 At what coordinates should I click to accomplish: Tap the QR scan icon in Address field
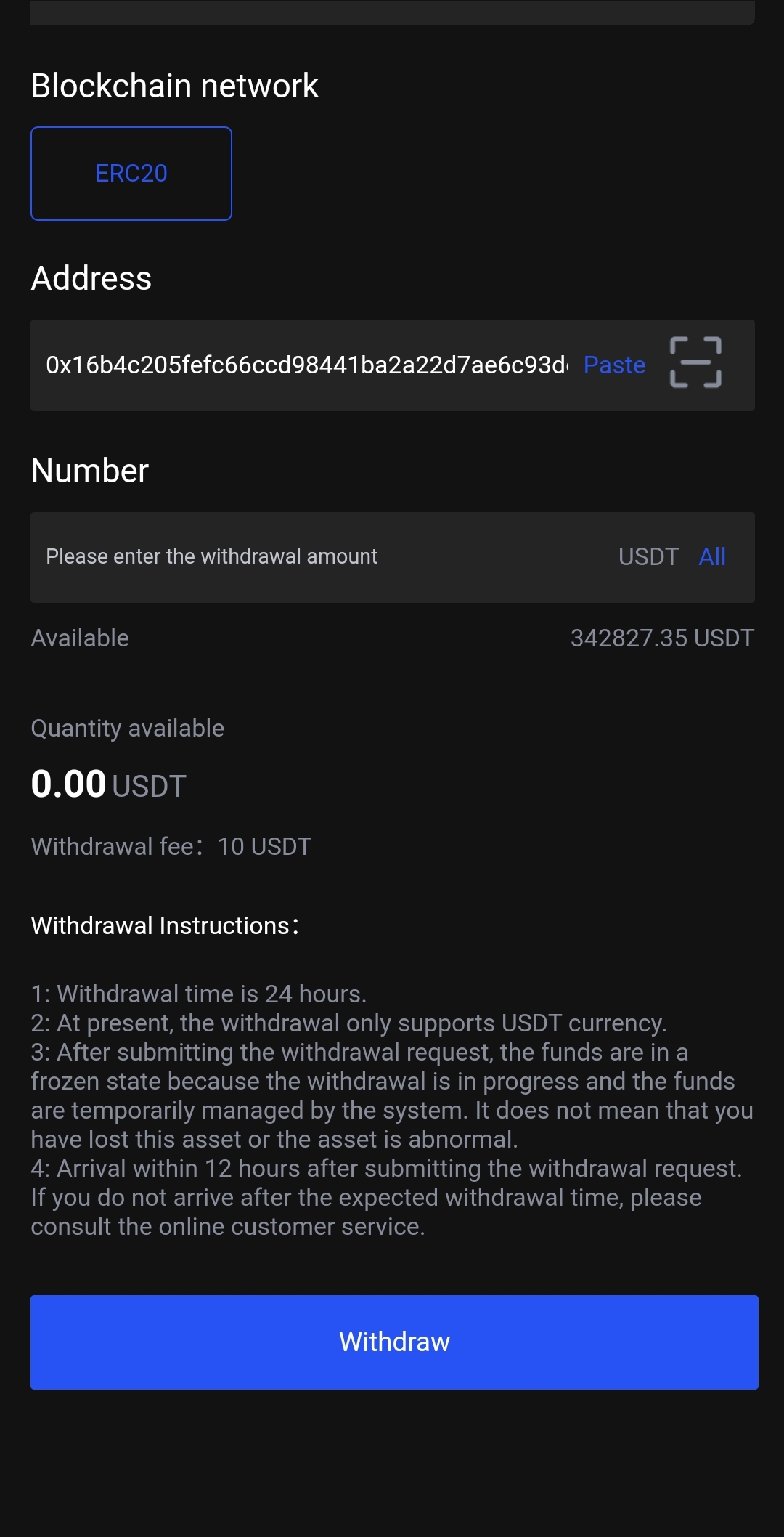(695, 362)
